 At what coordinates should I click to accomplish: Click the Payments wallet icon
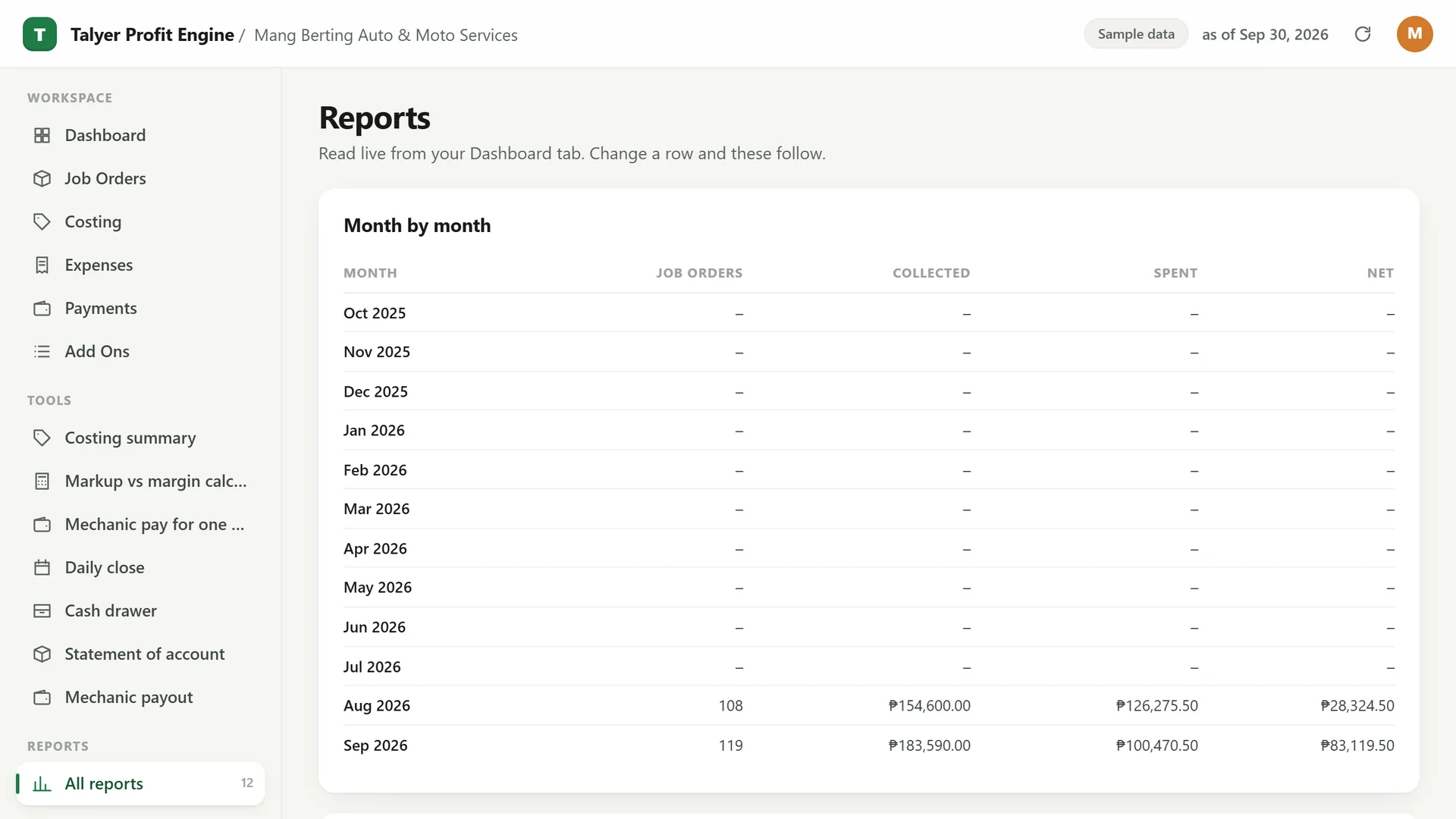tap(42, 308)
